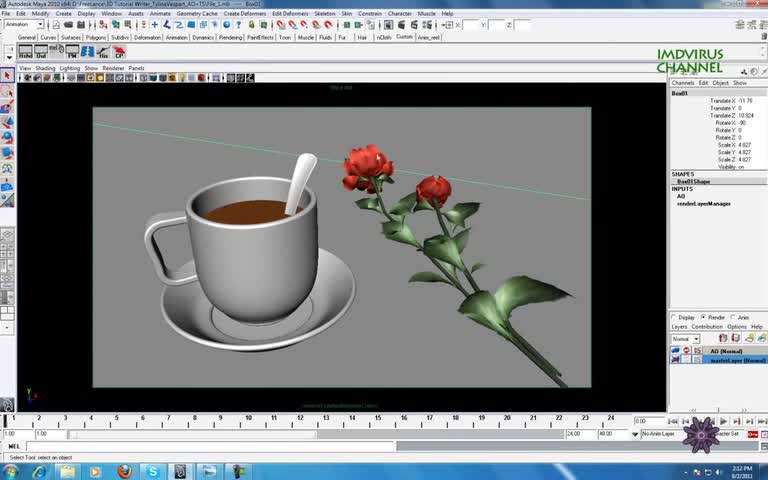This screenshot has height=480, width=768.
Task: Click the PM shelf button
Action: point(72,50)
